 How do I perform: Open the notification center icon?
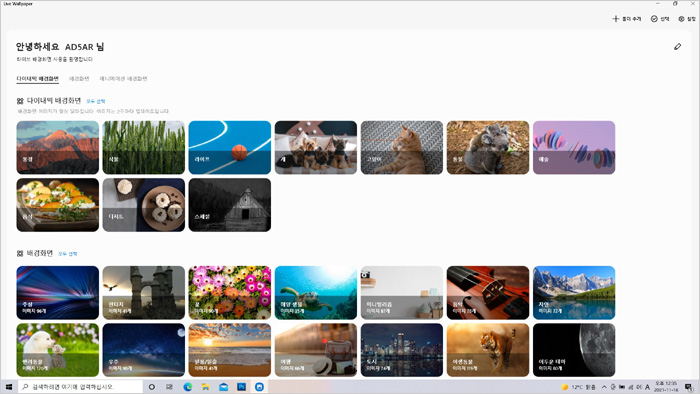click(689, 387)
